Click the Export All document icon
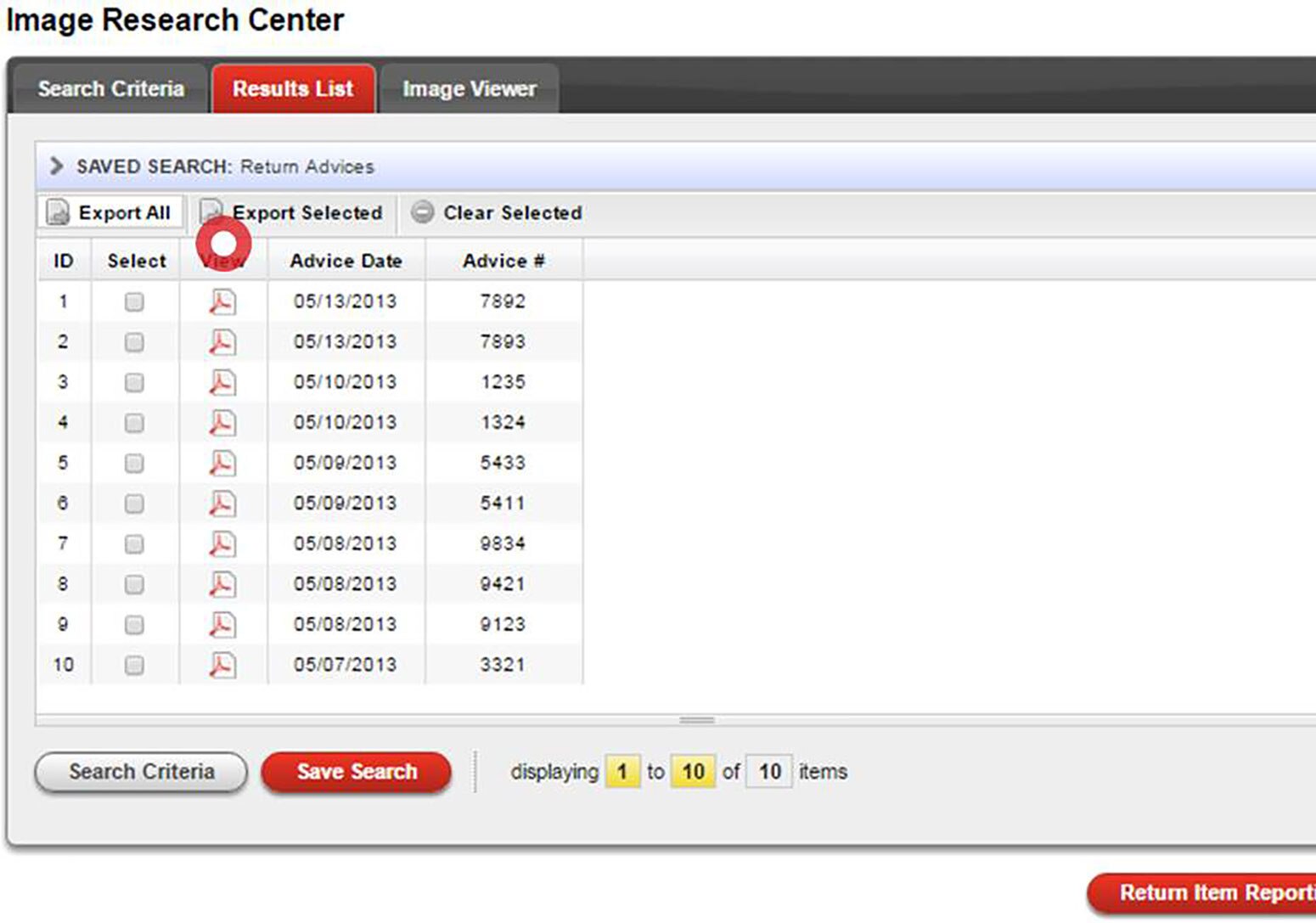 (58, 212)
